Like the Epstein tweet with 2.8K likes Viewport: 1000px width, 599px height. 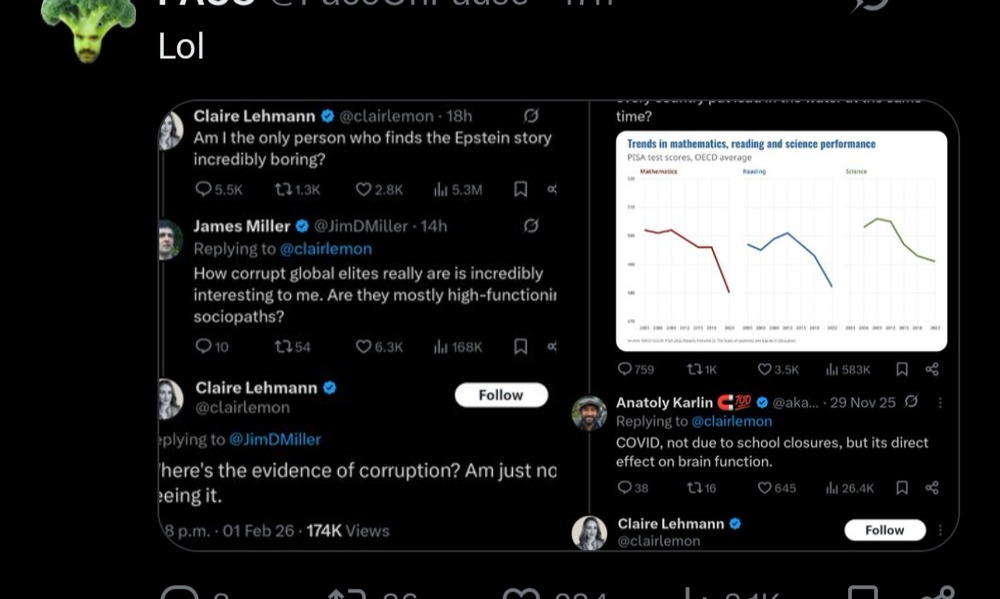tap(364, 189)
